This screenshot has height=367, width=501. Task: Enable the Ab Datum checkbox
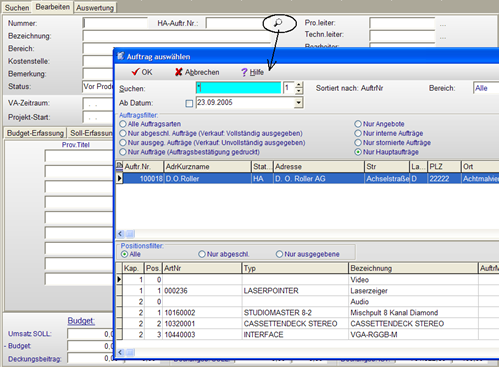coord(189,103)
